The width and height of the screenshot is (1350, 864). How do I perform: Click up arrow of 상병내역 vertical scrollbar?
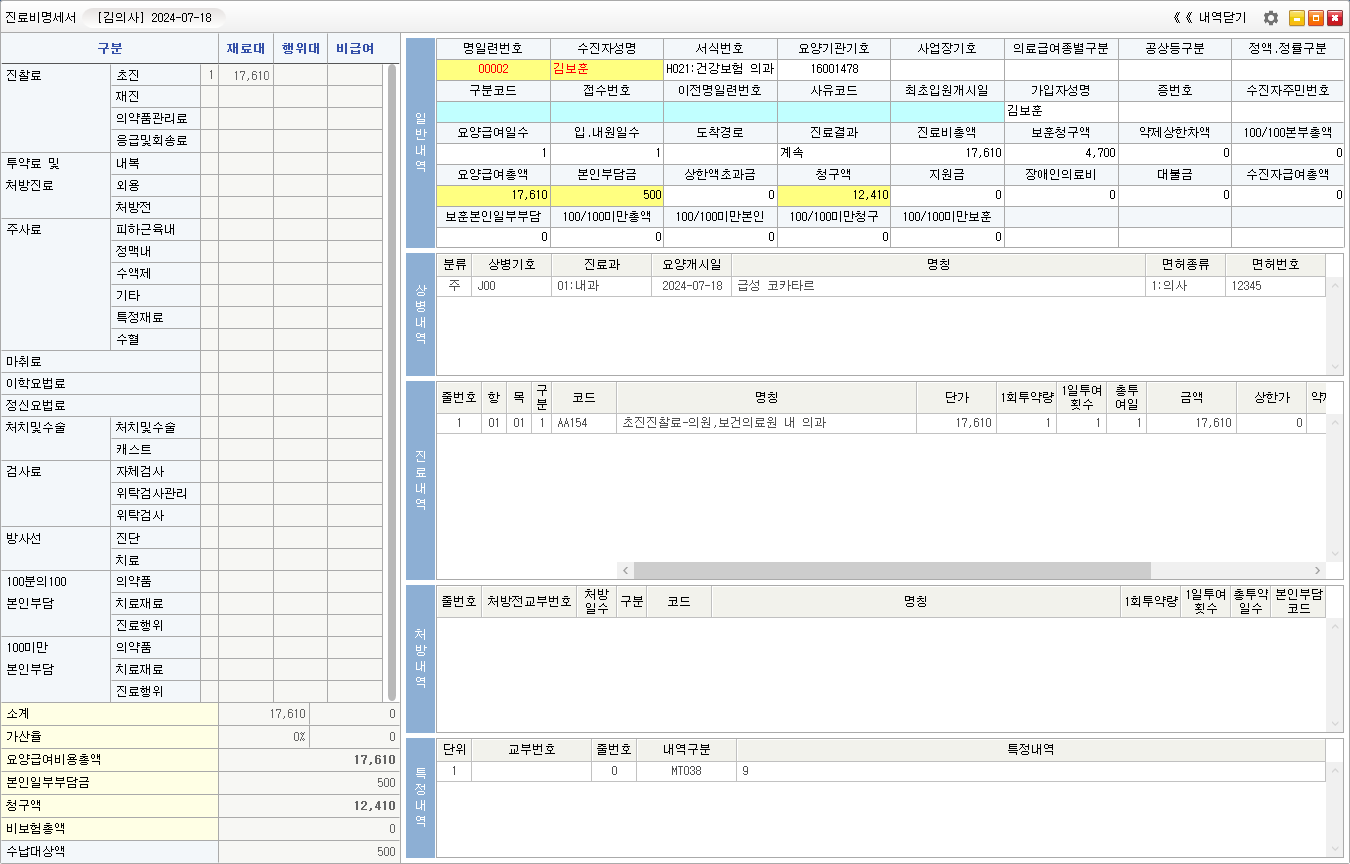(x=1334, y=287)
